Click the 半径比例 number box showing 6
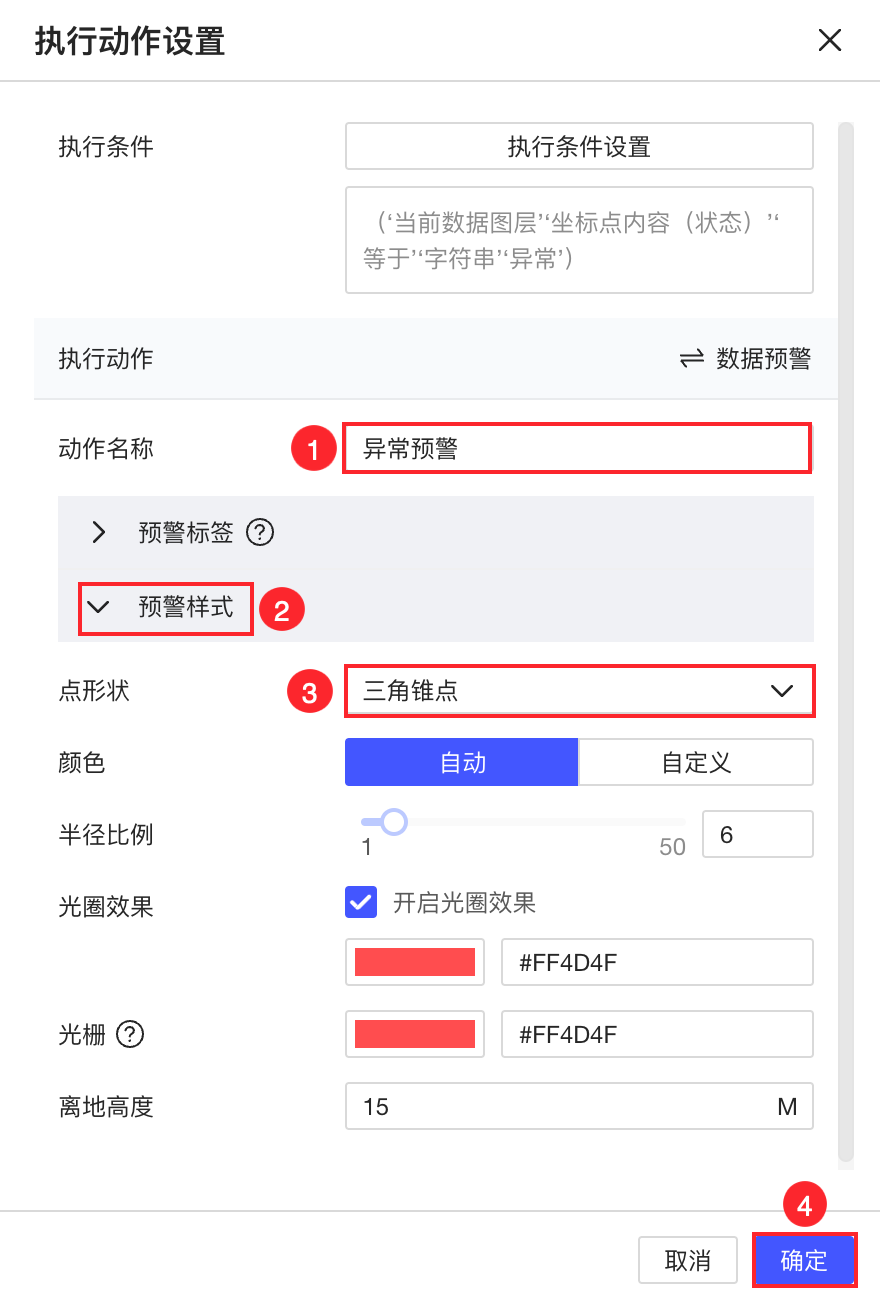The image size is (880, 1302). (758, 834)
